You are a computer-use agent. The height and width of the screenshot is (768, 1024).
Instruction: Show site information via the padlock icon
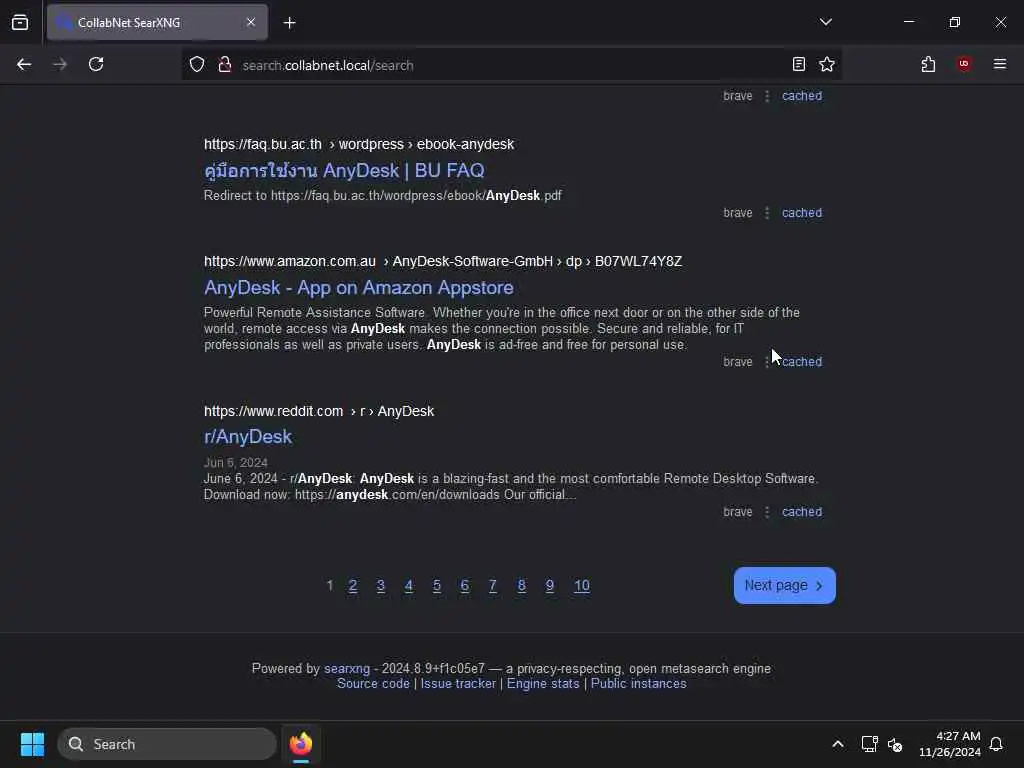tap(225, 65)
